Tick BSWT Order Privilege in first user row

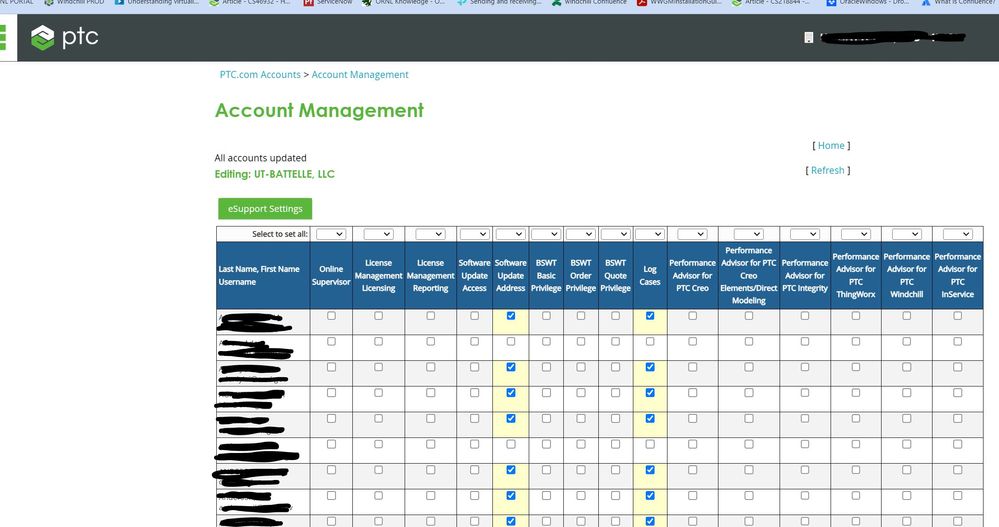point(581,315)
